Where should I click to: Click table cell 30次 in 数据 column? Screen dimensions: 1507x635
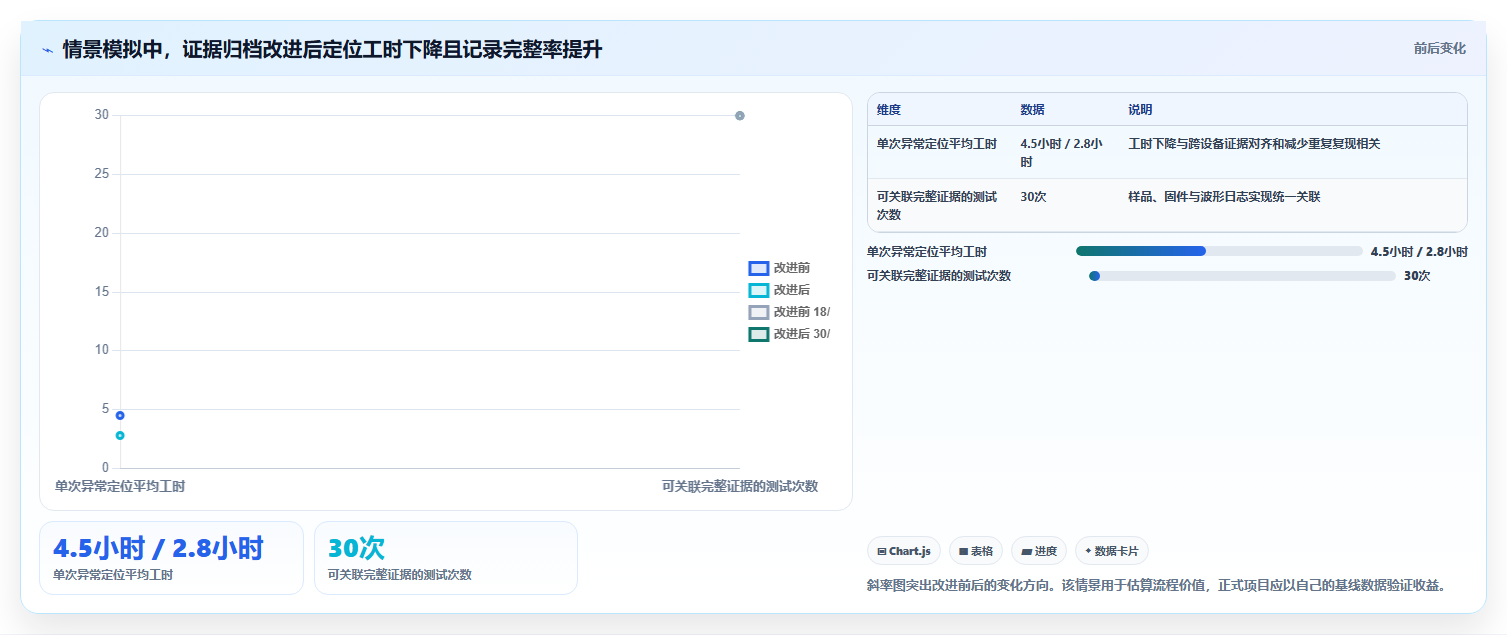(x=1033, y=197)
